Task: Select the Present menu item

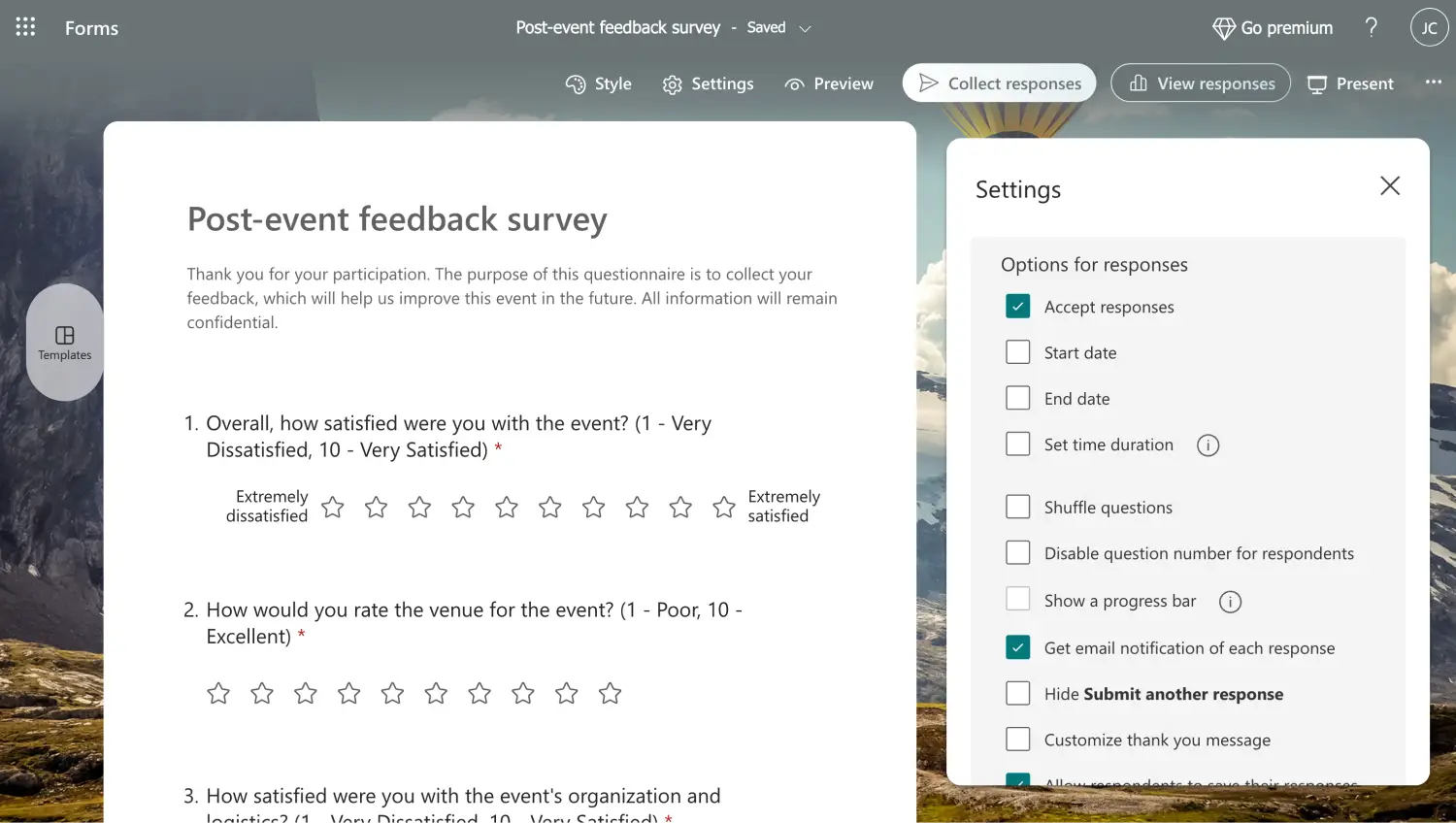Action: [1350, 84]
